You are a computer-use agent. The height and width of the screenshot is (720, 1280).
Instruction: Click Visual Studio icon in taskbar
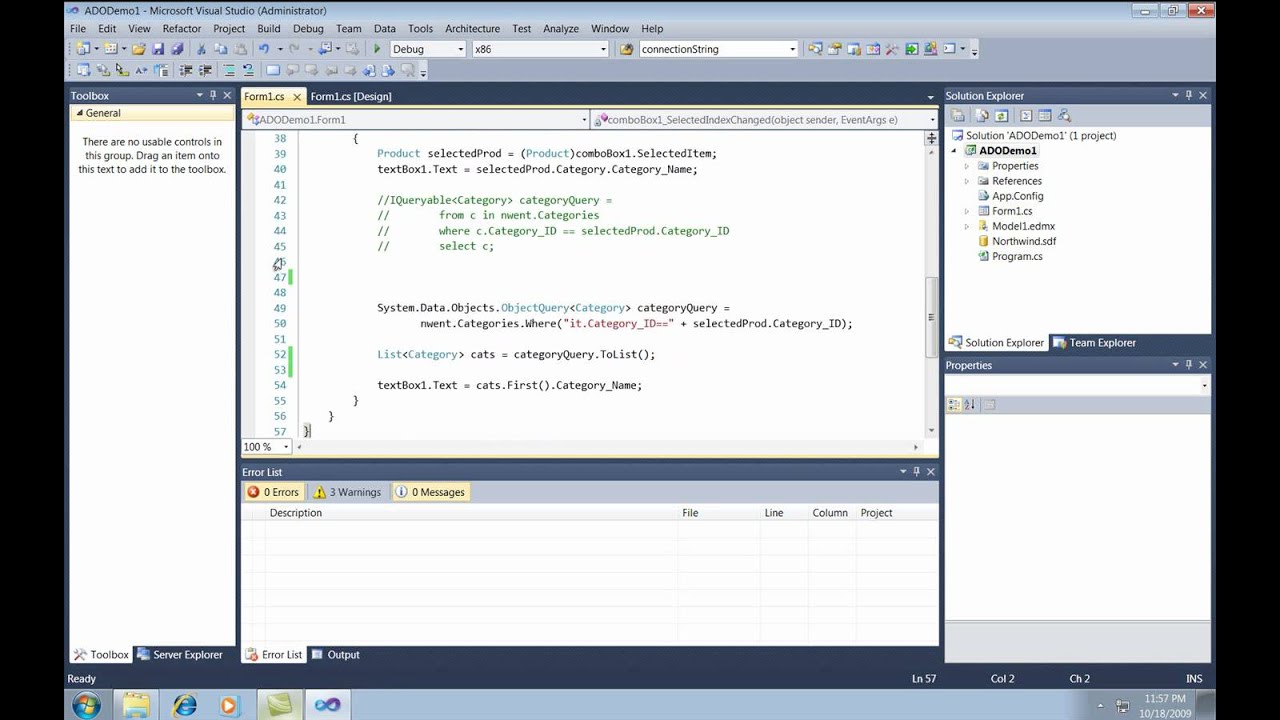pos(327,704)
